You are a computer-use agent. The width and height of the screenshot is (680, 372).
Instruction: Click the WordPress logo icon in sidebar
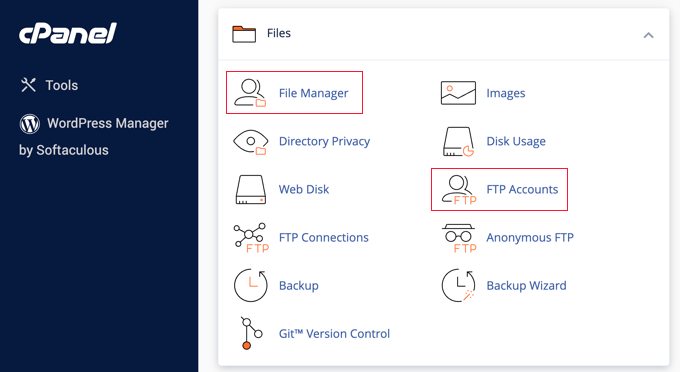(29, 124)
